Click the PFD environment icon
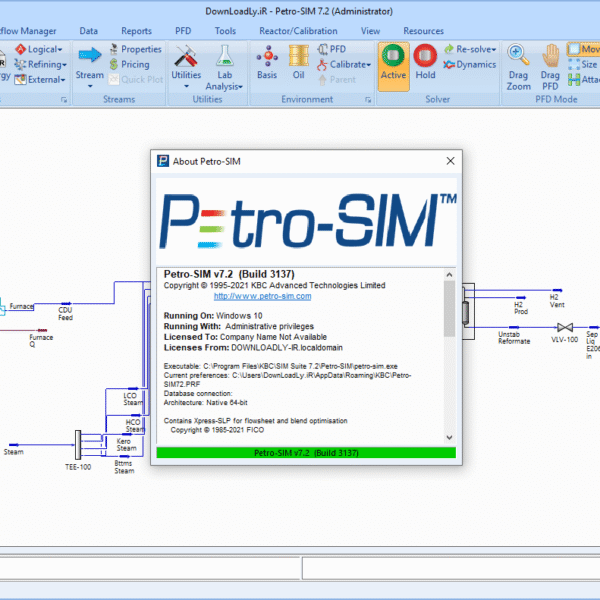This screenshot has height=600, width=600. coord(331,49)
